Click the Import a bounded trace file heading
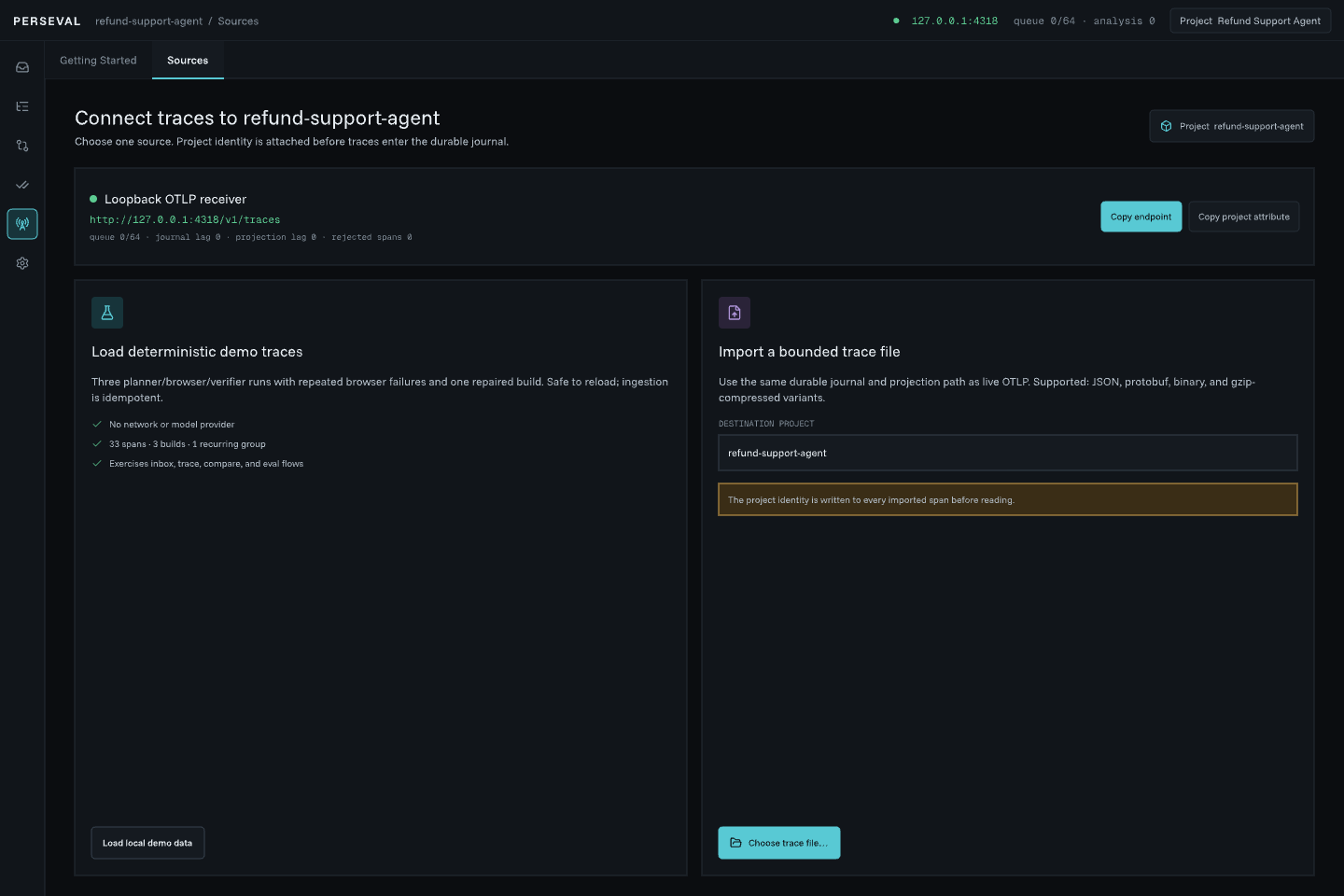 809,352
